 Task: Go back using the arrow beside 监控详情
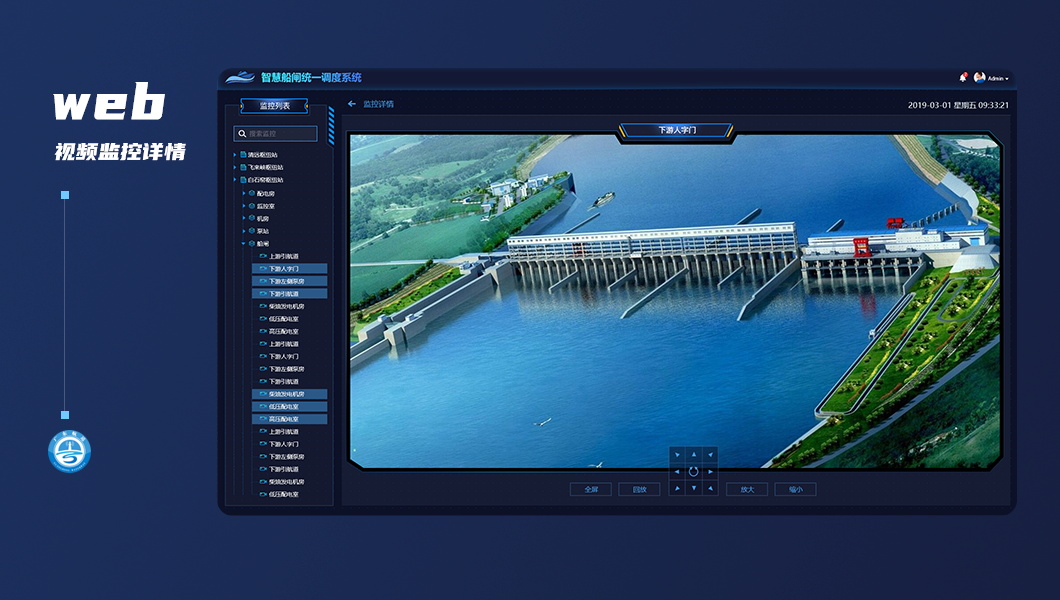[x=352, y=104]
